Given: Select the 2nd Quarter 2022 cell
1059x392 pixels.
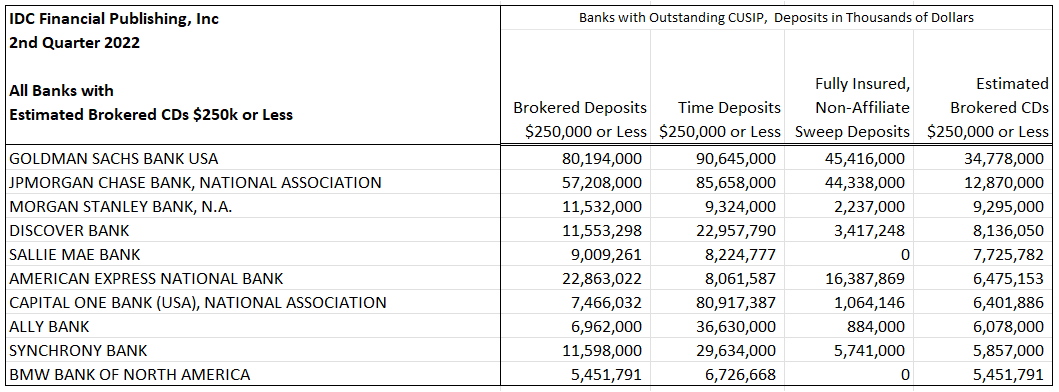Looking at the screenshot, I should [75, 42].
